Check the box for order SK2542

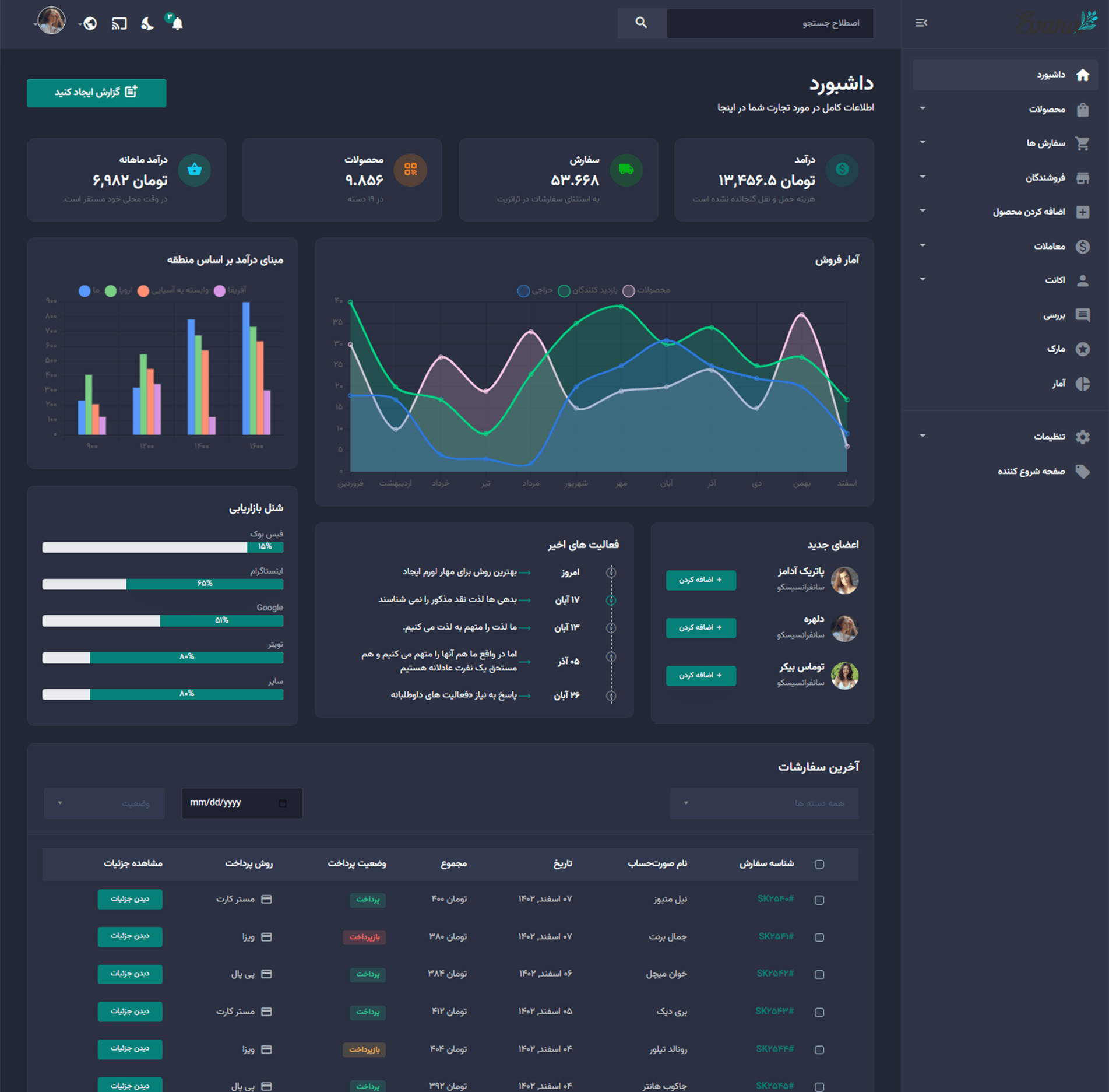(x=819, y=975)
